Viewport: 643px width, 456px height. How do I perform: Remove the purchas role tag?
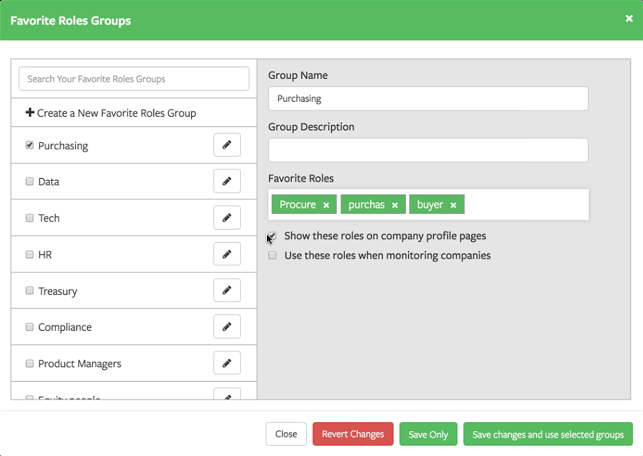(395, 205)
